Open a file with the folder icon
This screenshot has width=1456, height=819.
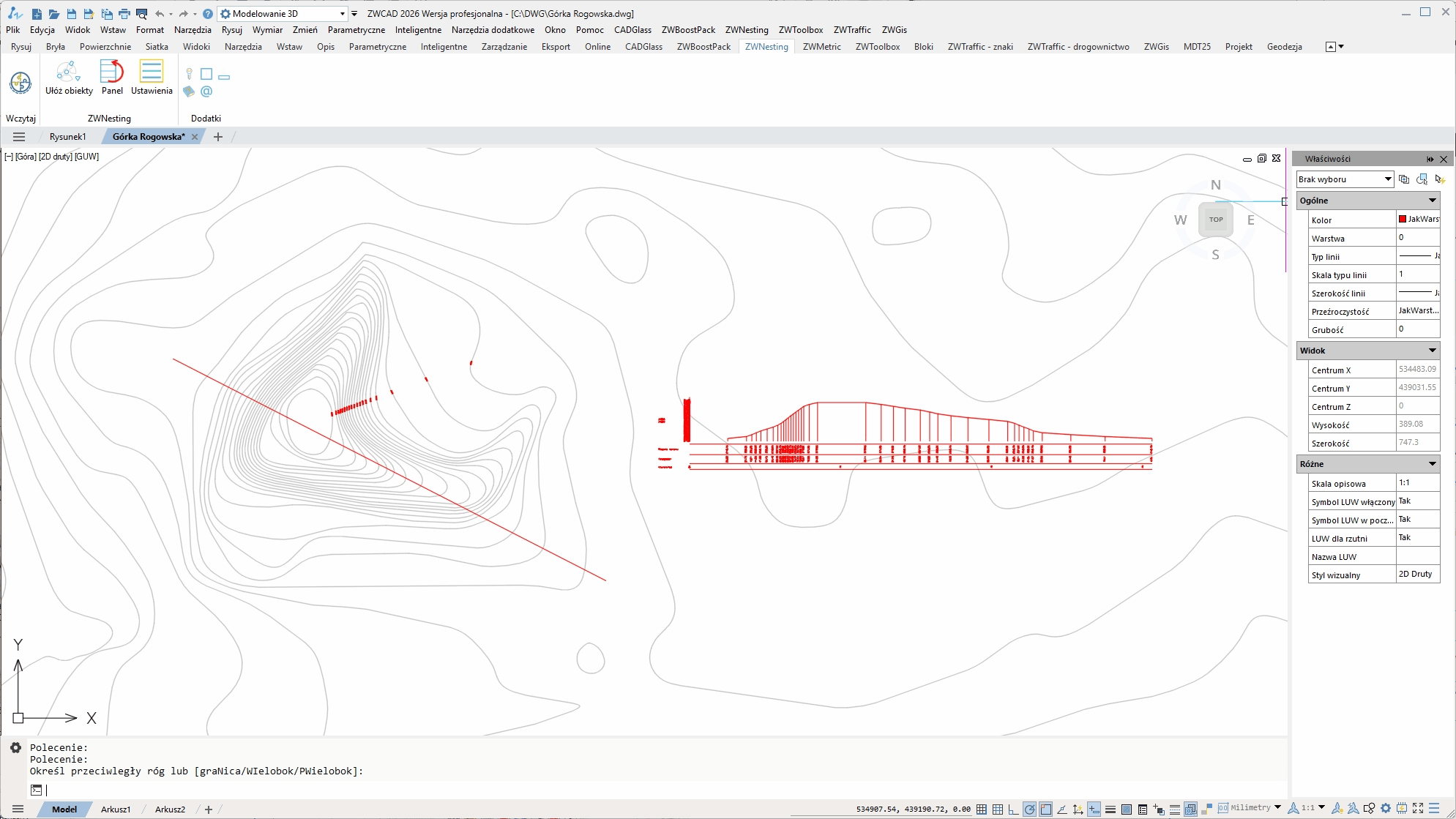click(x=54, y=13)
